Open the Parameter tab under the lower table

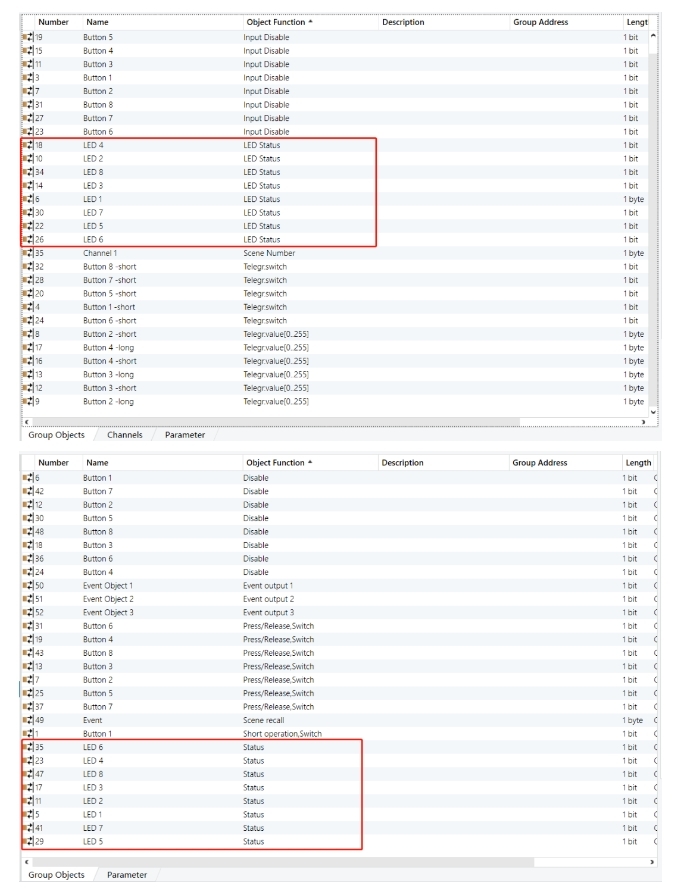127,875
